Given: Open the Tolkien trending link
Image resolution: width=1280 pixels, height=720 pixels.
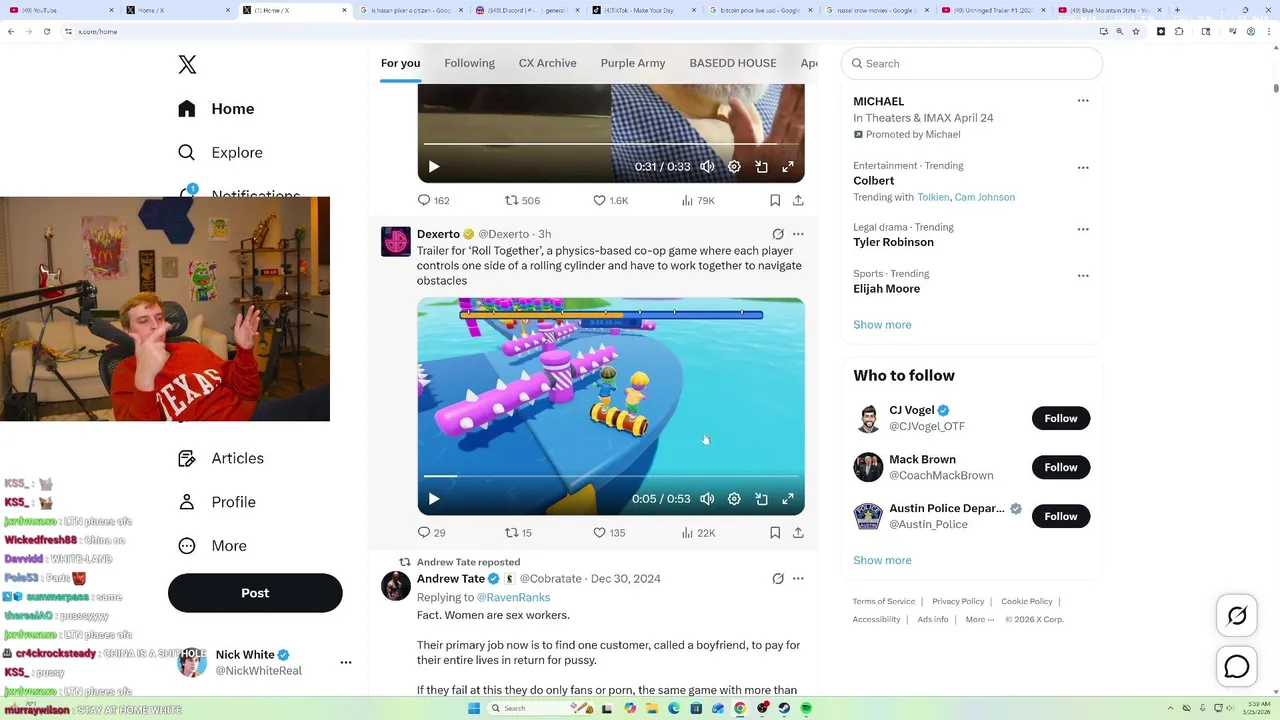Looking at the screenshot, I should (933, 197).
